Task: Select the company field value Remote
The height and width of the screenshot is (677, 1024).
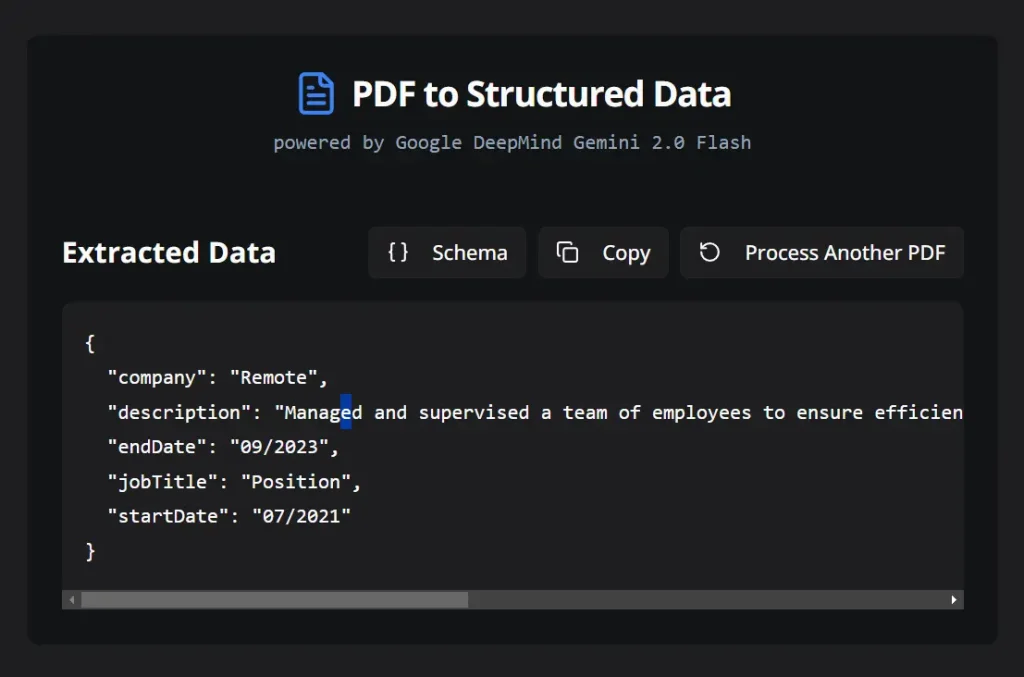Action: tap(277, 377)
